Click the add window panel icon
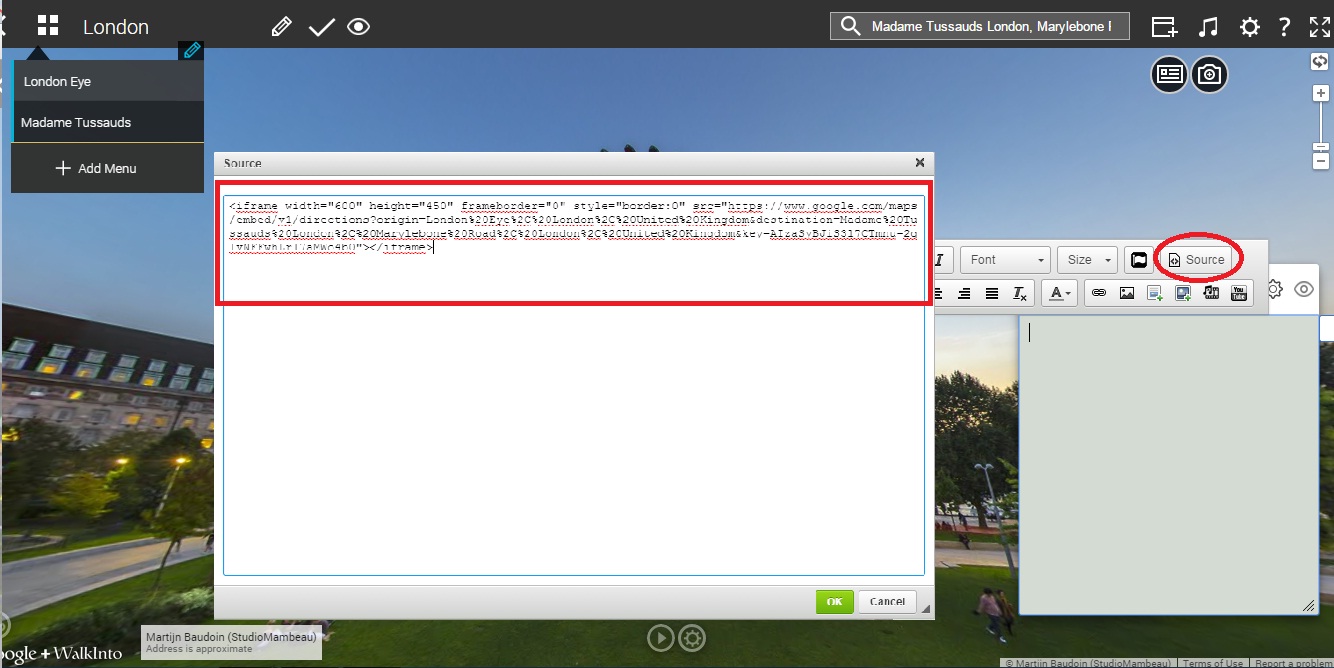Image resolution: width=1334 pixels, height=668 pixels. [1164, 27]
